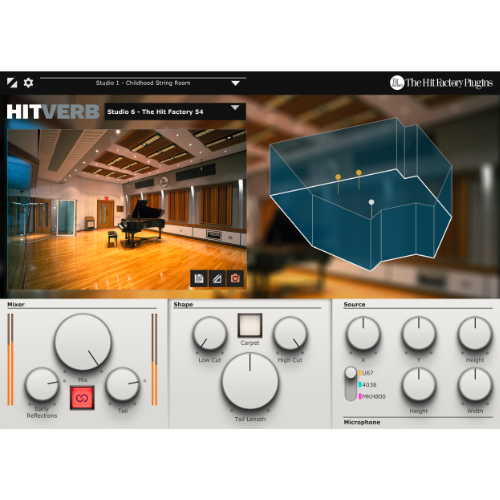Select the right yellow microphone marker in 3D room

pyautogui.click(x=359, y=173)
